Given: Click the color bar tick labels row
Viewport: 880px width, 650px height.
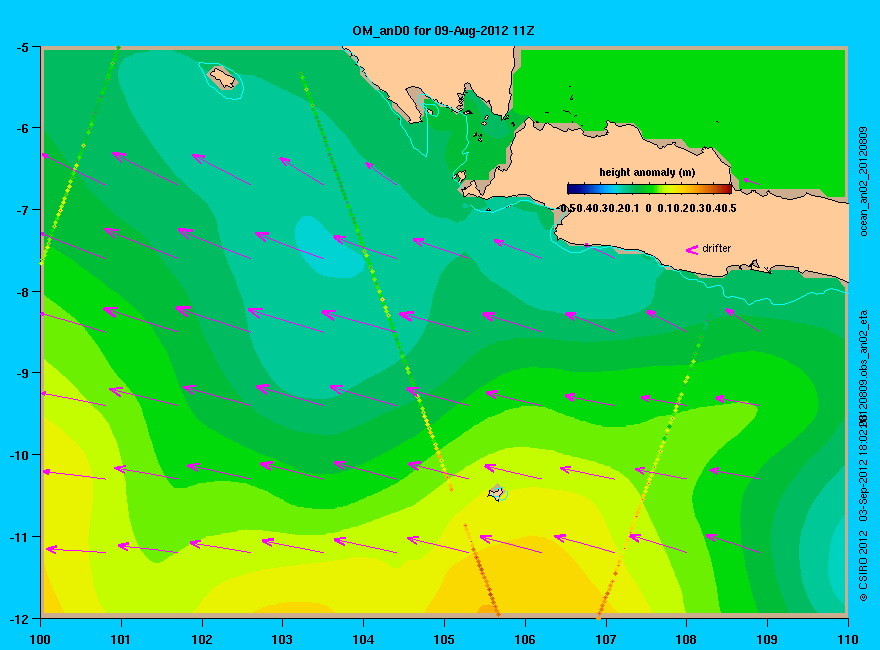Looking at the screenshot, I should click(x=648, y=208).
